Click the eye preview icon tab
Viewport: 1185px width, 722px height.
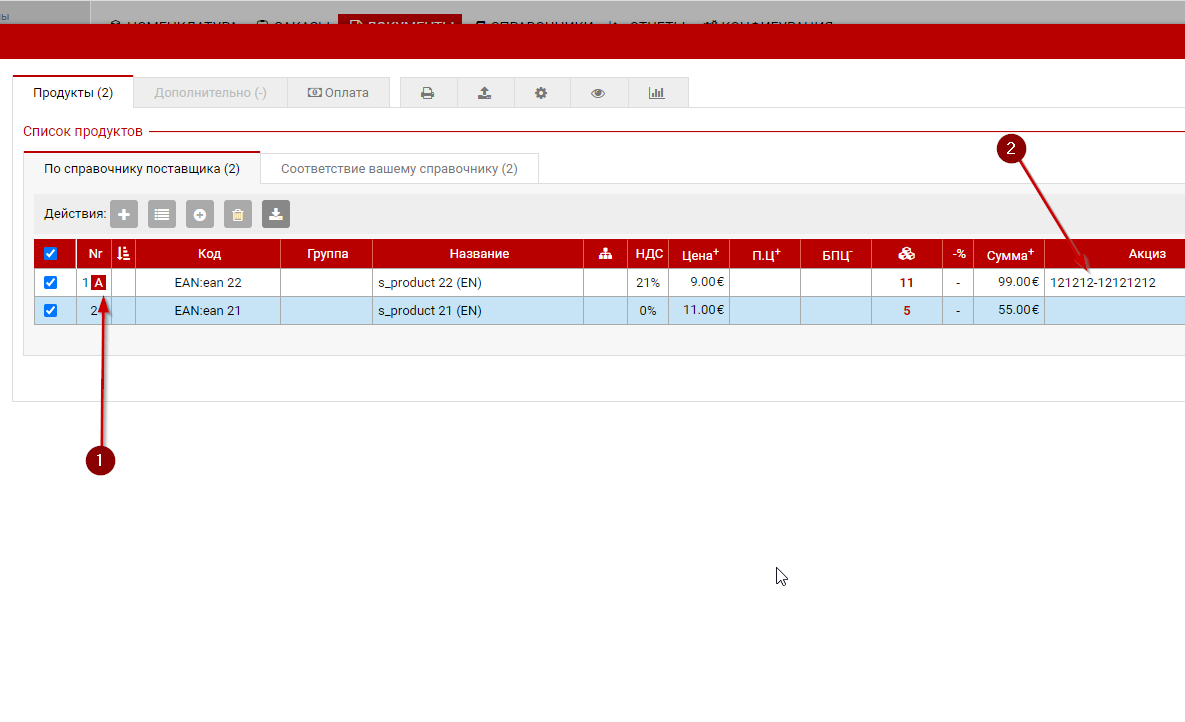coord(598,93)
